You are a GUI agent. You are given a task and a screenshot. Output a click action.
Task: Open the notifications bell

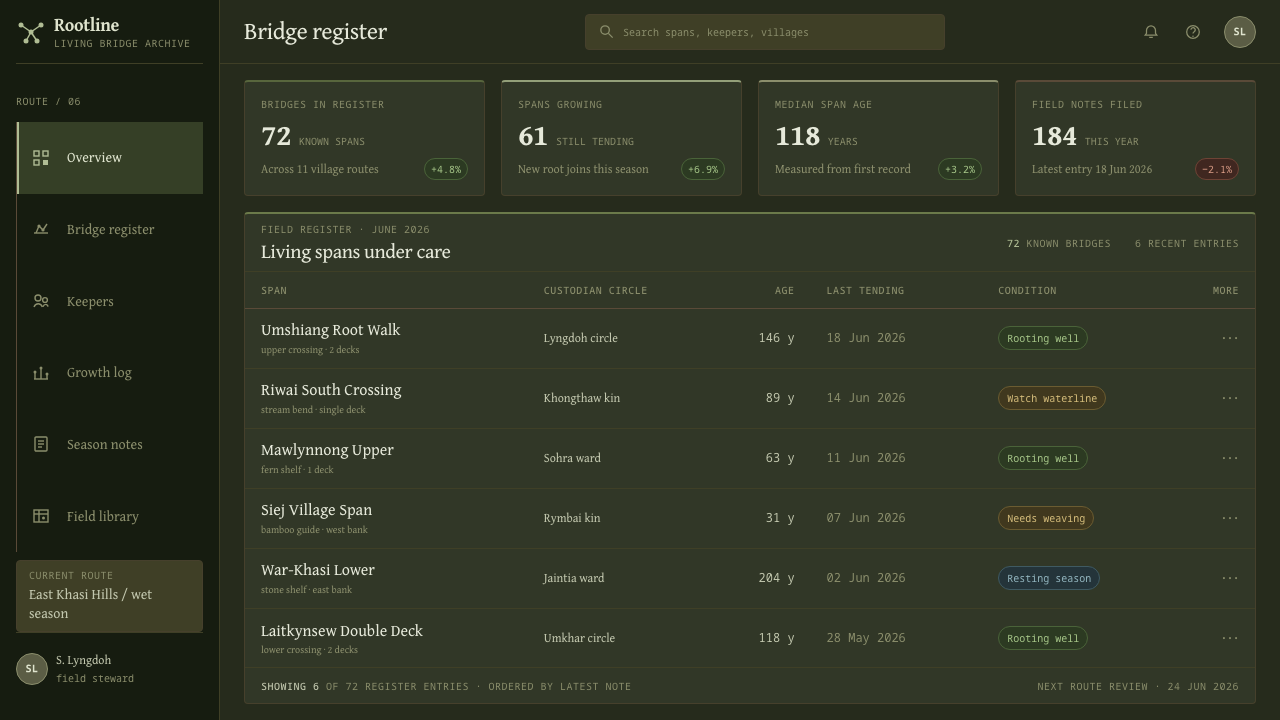tap(1151, 32)
